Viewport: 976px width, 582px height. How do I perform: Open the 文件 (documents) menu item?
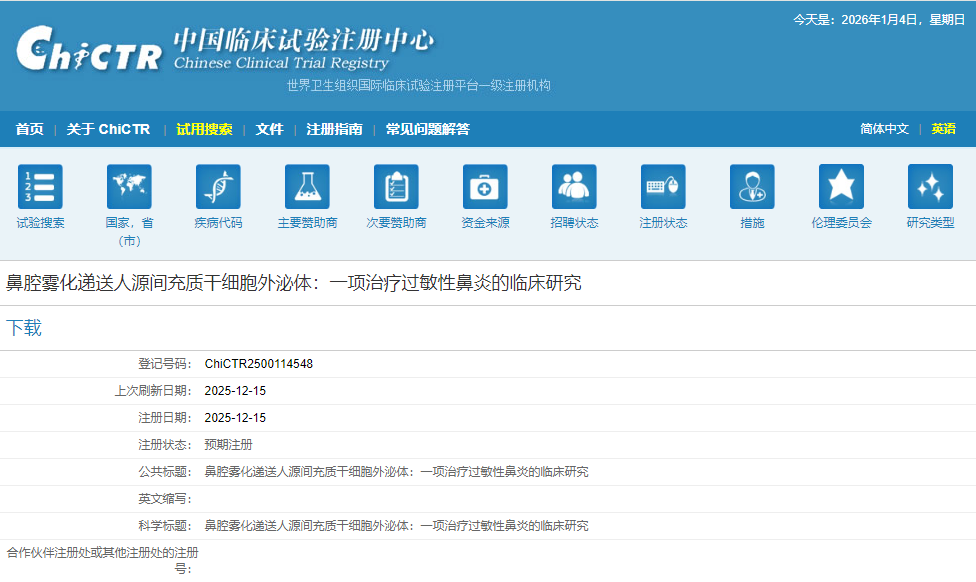(x=270, y=129)
